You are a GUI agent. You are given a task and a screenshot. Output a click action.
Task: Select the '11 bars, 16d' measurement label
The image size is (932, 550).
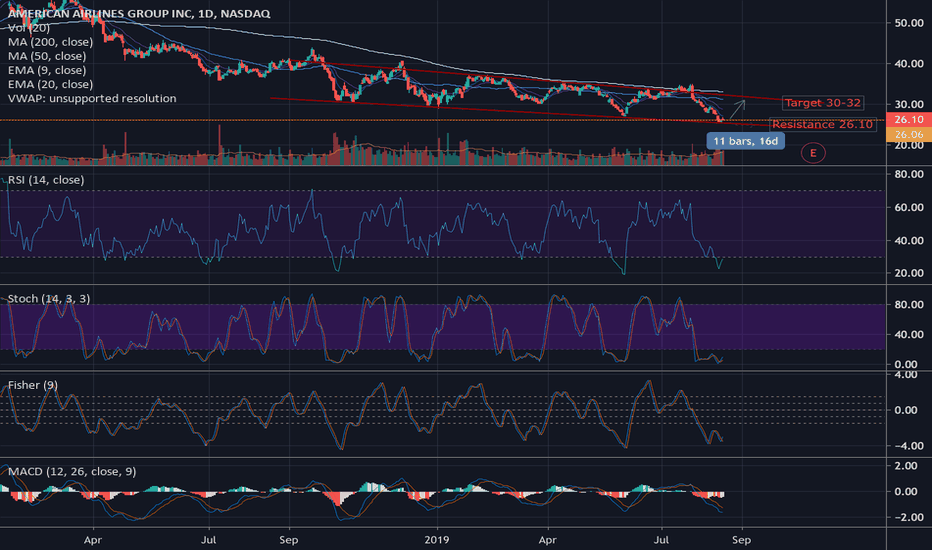coord(745,141)
